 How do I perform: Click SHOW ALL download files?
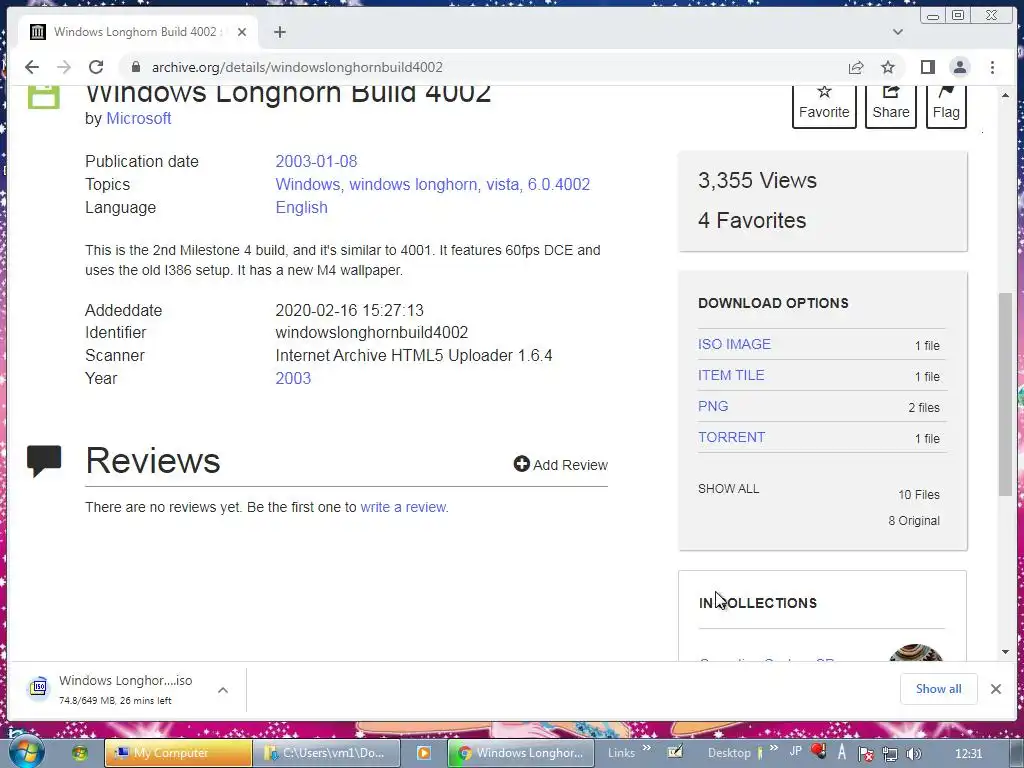pos(728,488)
